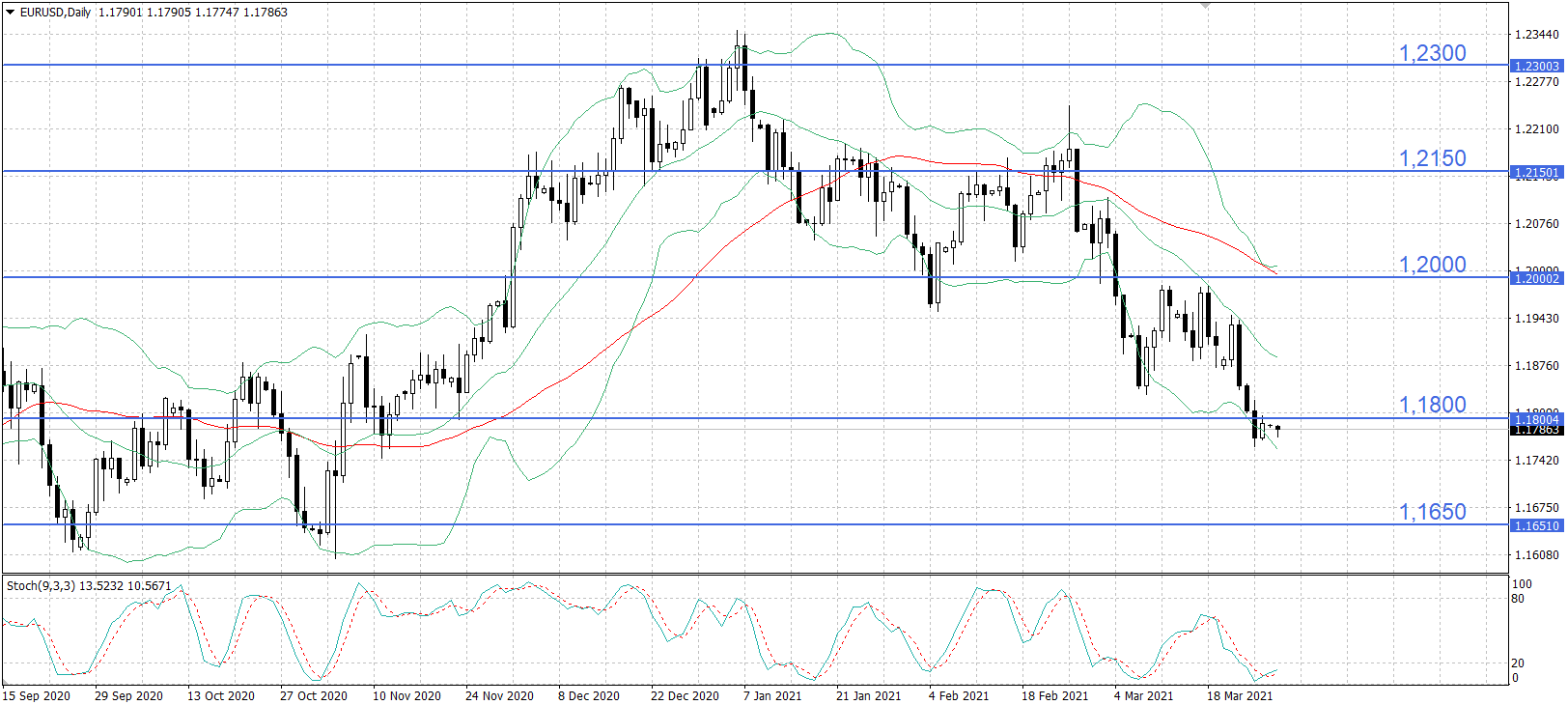Click the 22 Dec 2020 date label
This screenshot has width=1568, height=705.
(685, 695)
